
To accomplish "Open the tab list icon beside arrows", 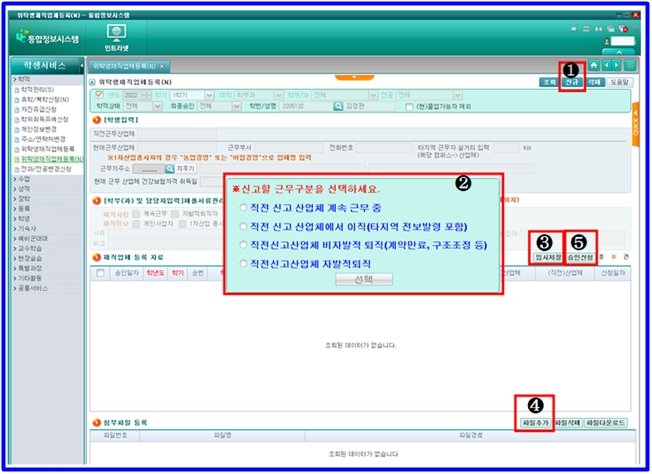I will click(630, 65).
